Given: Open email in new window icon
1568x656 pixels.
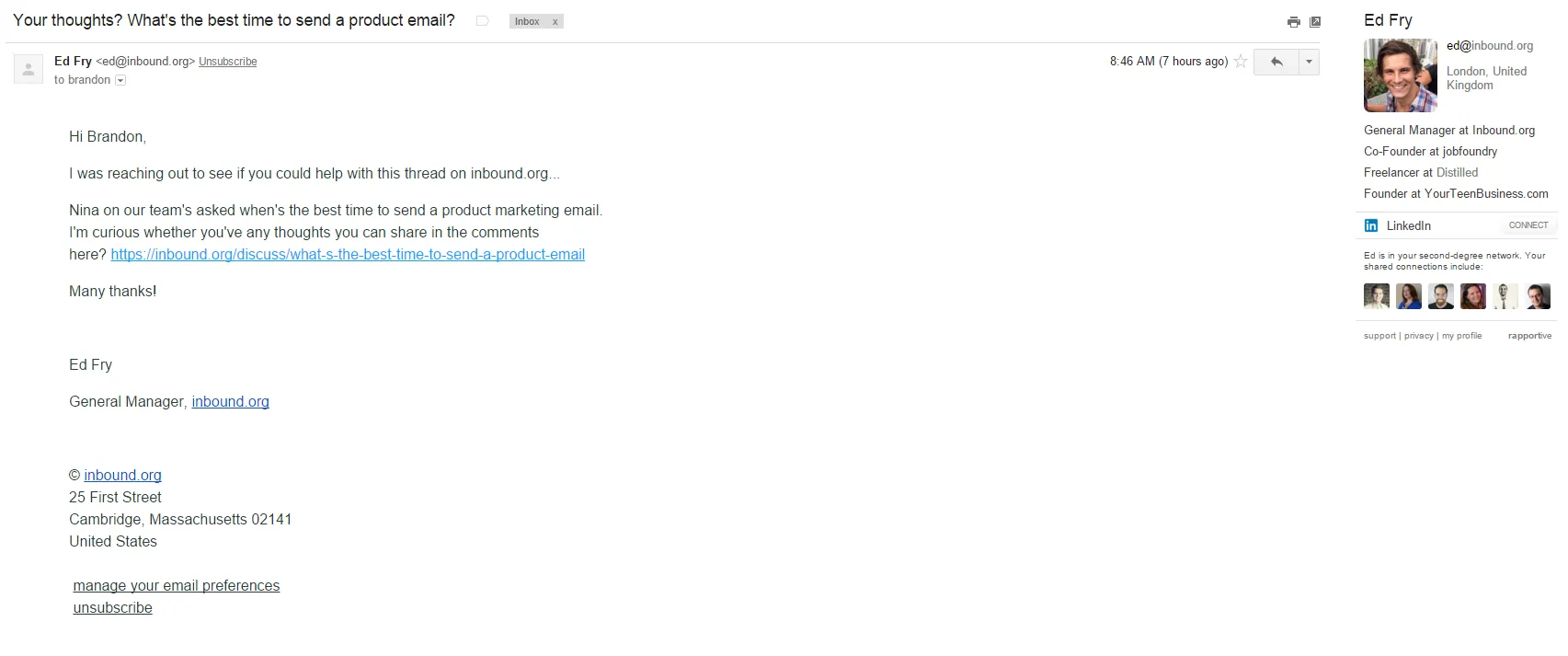Looking at the screenshot, I should click(1315, 22).
